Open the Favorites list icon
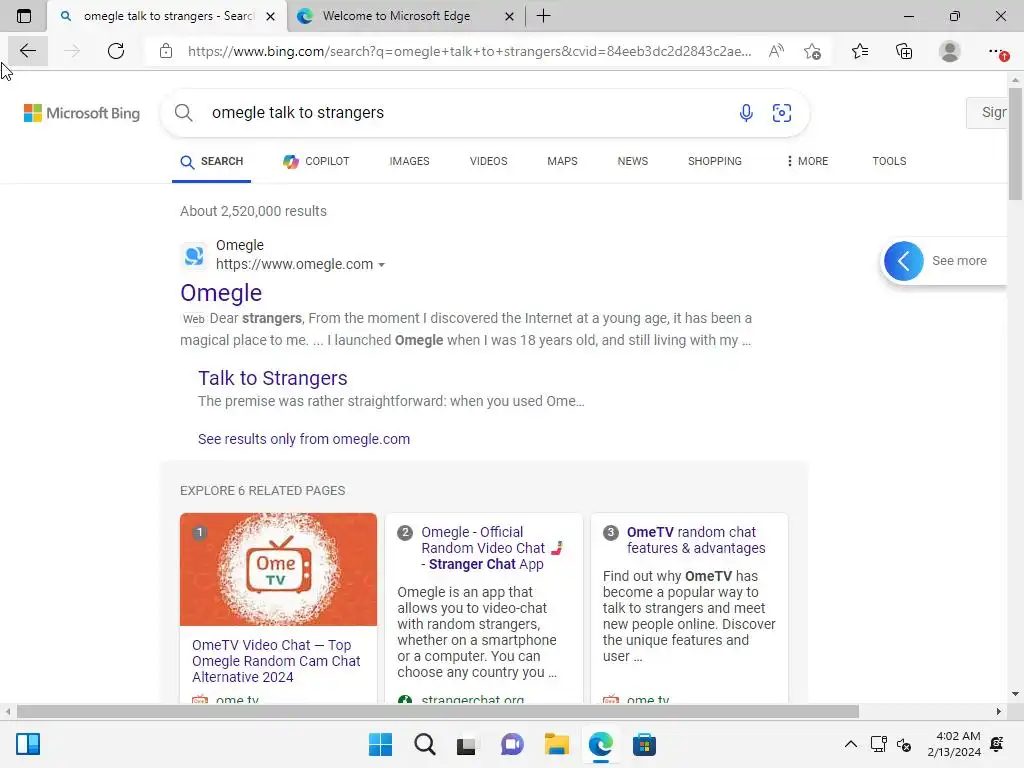 click(x=860, y=51)
